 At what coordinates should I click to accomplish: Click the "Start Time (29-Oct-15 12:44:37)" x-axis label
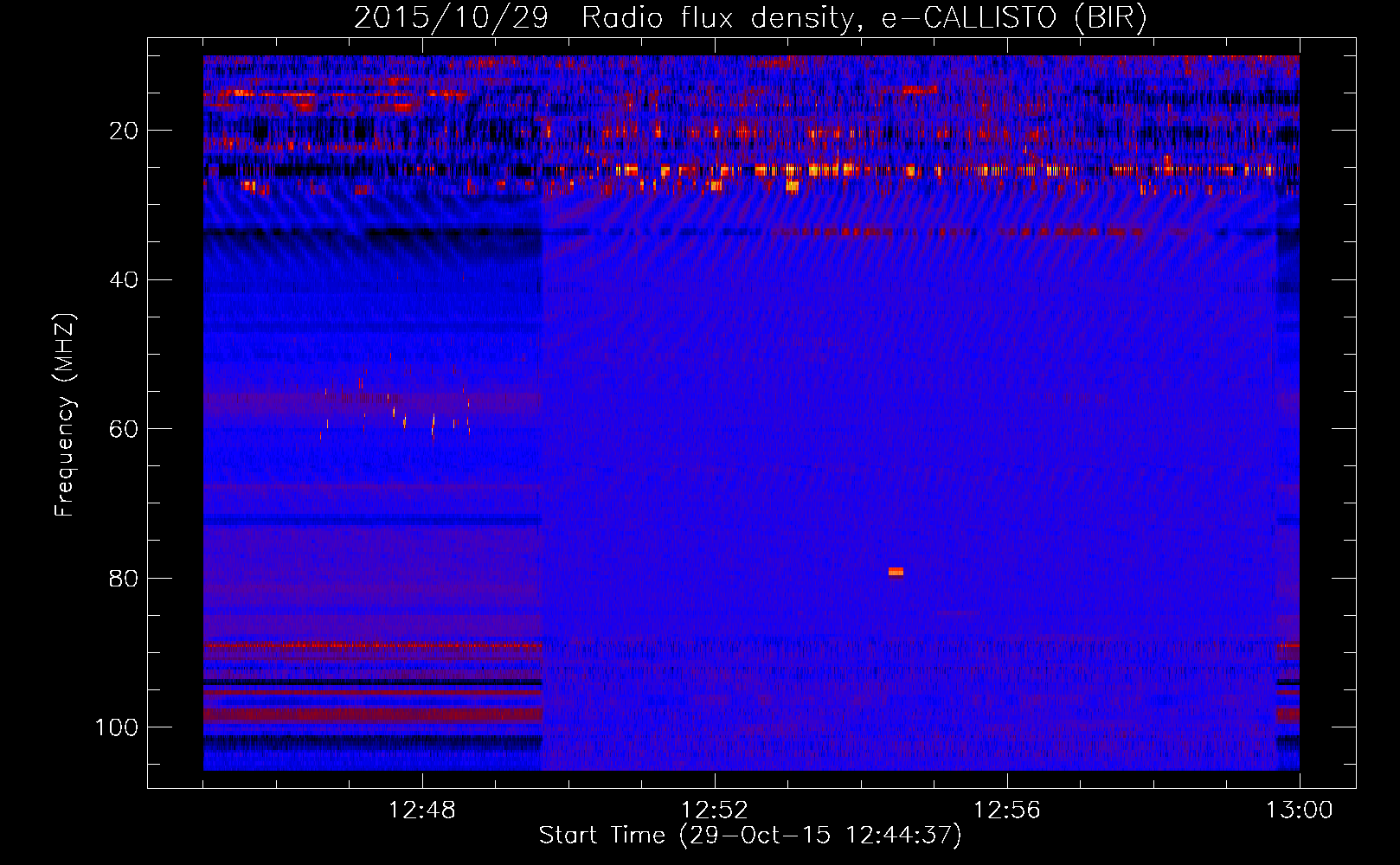pos(750,836)
